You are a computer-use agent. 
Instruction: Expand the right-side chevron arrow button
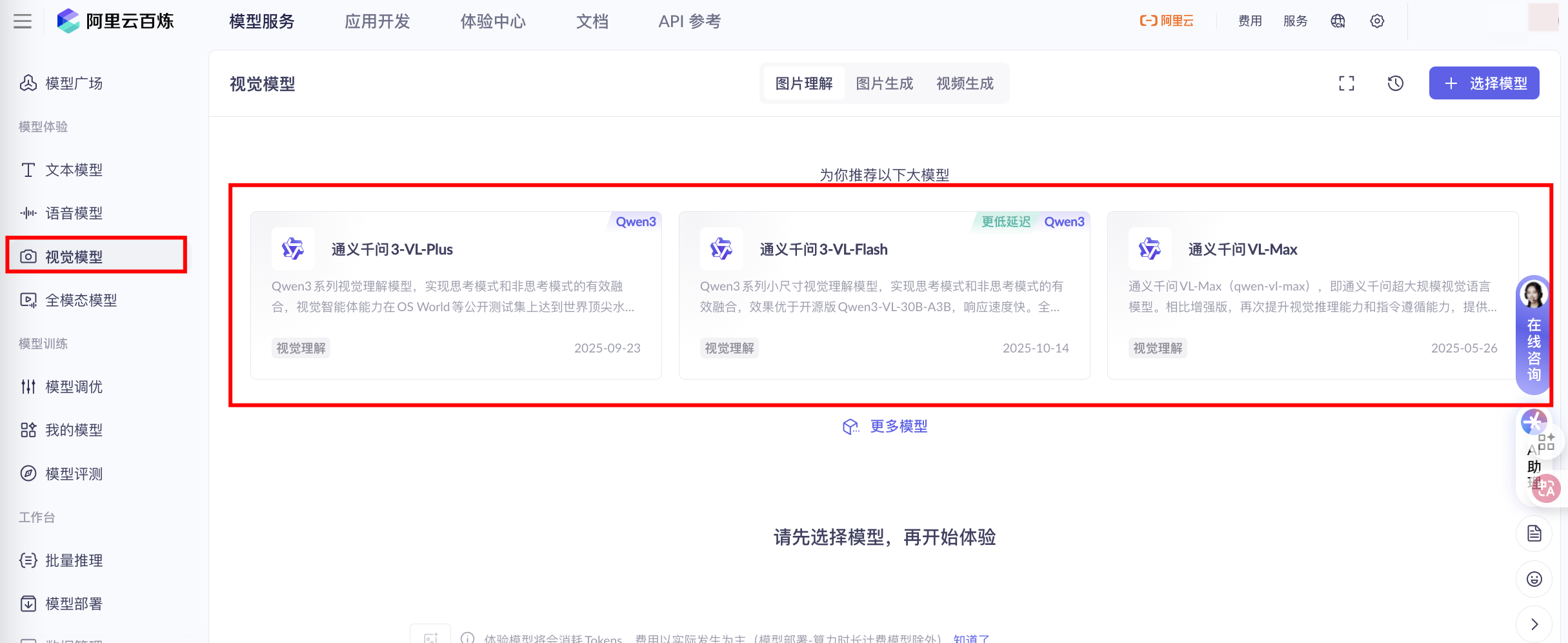(x=1534, y=624)
